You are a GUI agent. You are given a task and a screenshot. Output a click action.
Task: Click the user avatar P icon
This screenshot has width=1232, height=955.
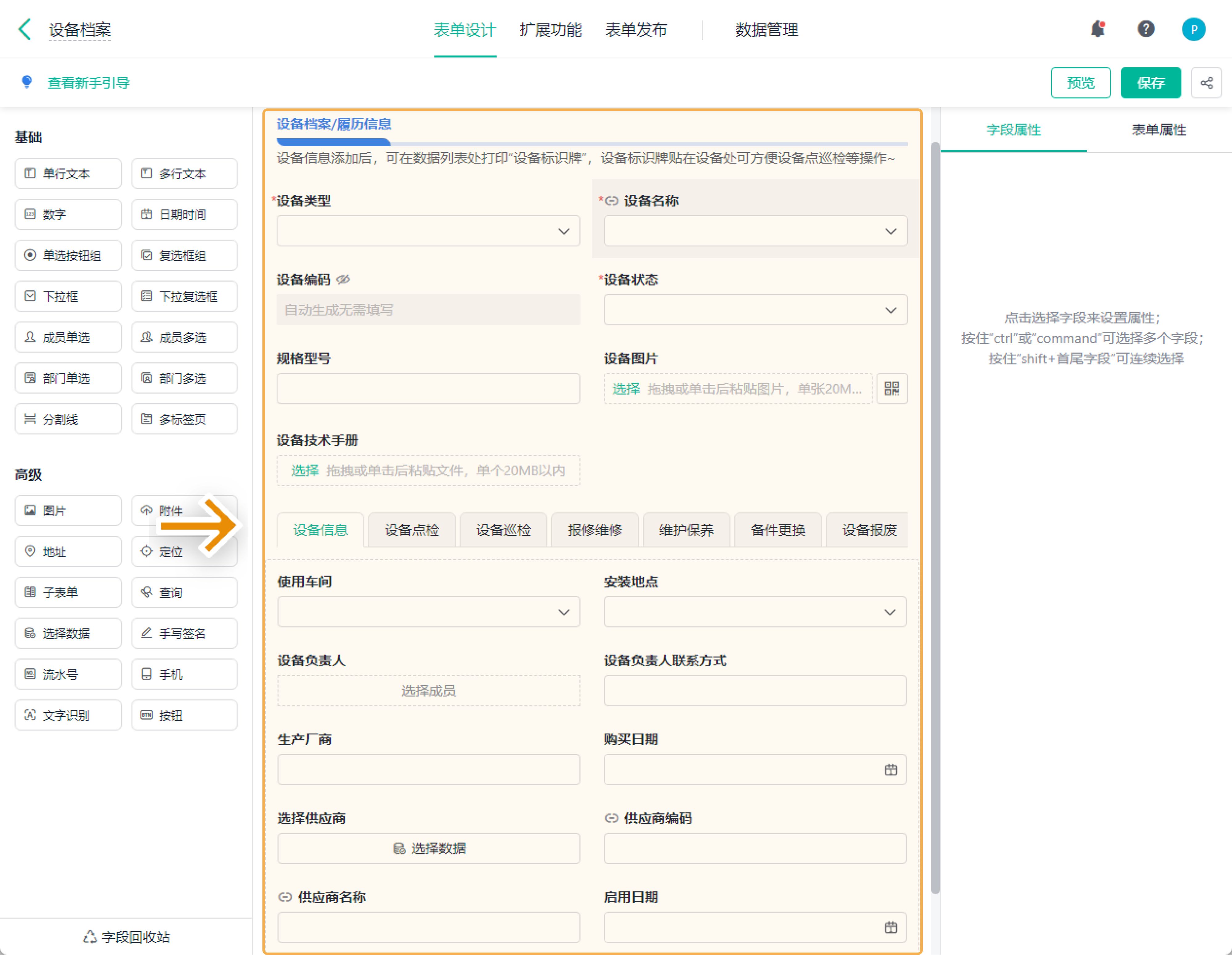pos(1193,29)
